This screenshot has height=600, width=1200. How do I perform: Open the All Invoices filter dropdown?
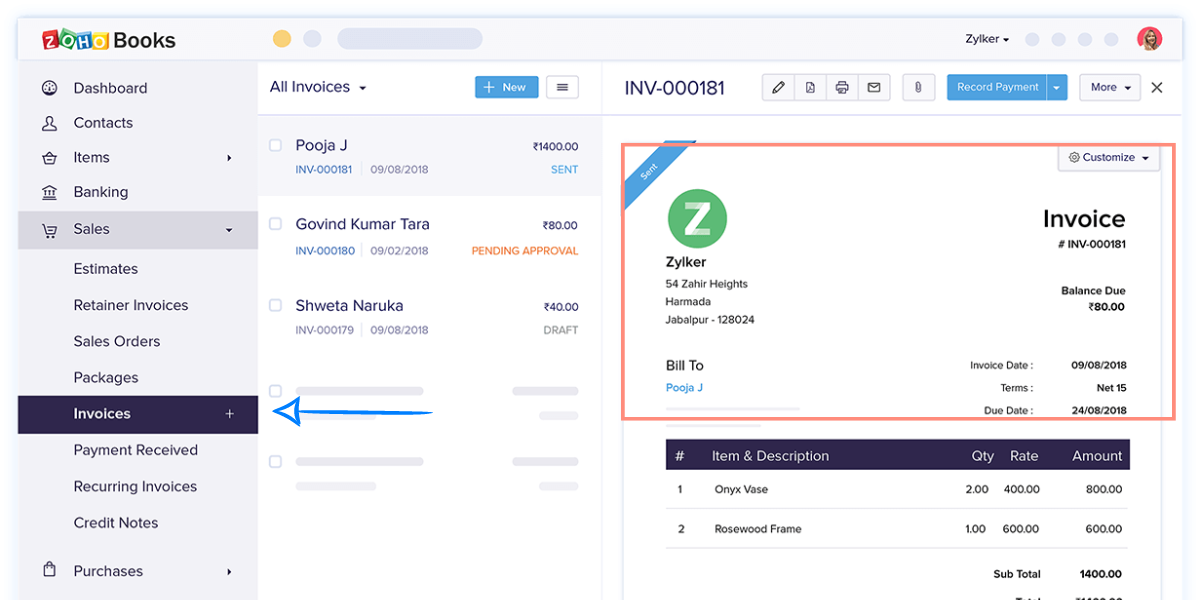tap(318, 87)
